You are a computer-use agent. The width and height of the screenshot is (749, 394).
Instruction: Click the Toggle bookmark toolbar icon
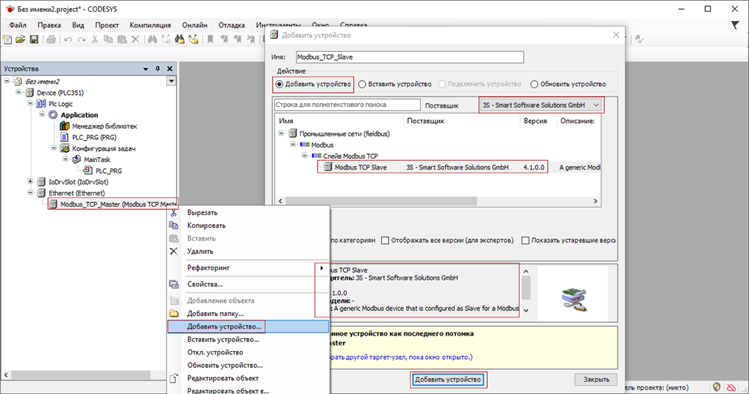210,40
